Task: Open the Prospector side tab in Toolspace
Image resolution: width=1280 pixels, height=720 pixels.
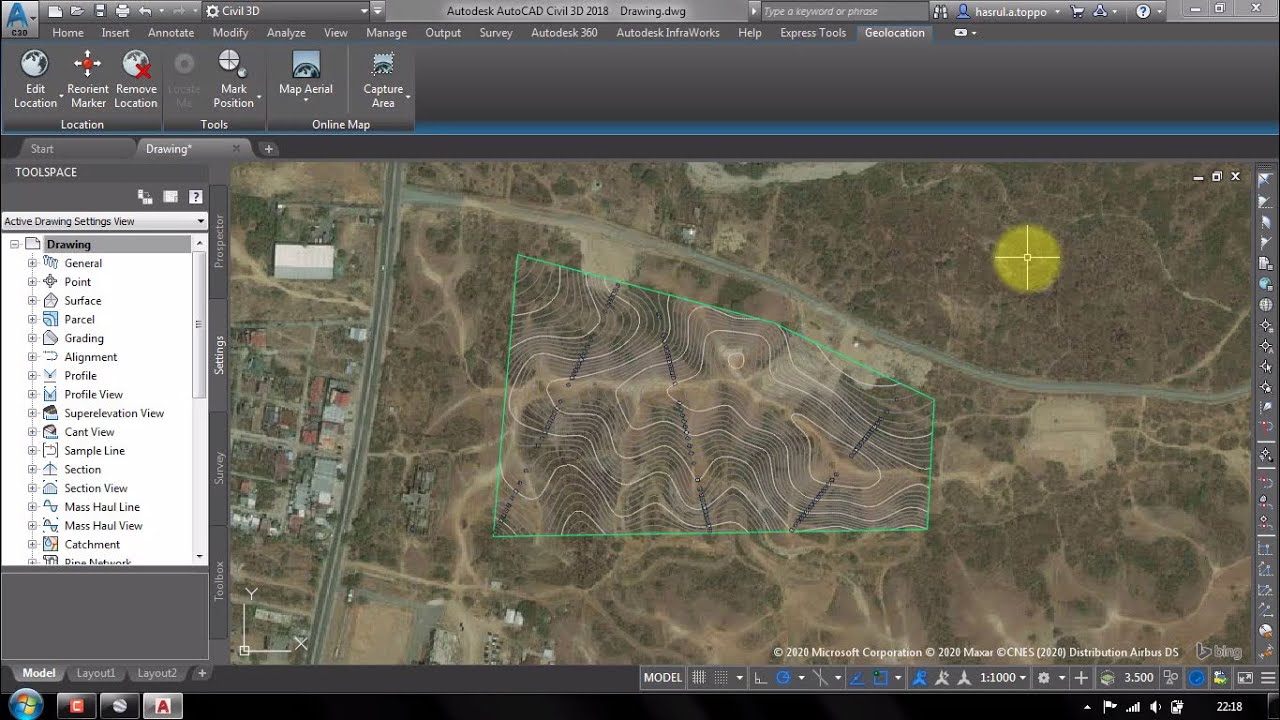Action: [220, 241]
